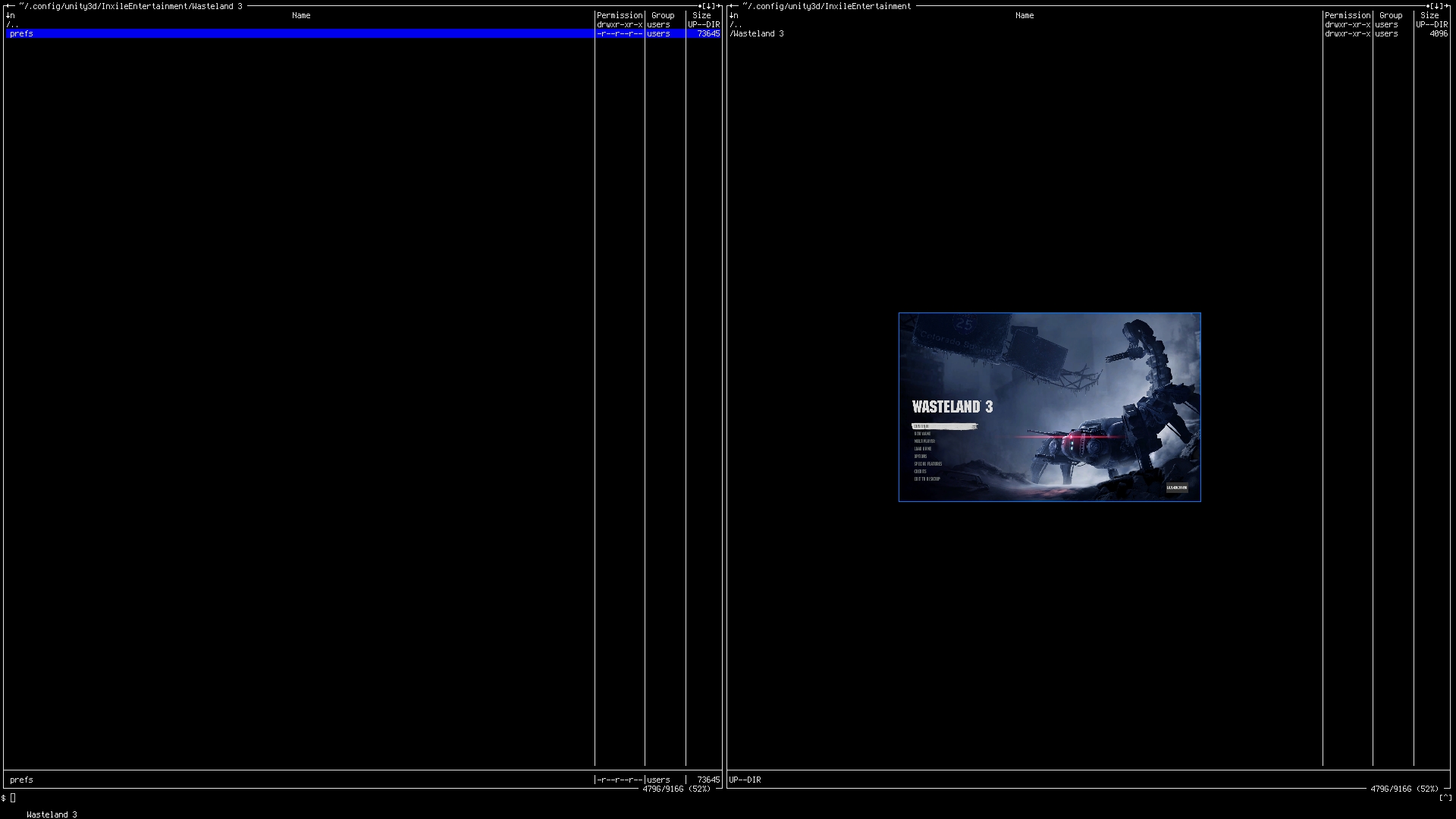Go forward in right panel directory history
1456x819 pixels.
click(x=1445, y=6)
